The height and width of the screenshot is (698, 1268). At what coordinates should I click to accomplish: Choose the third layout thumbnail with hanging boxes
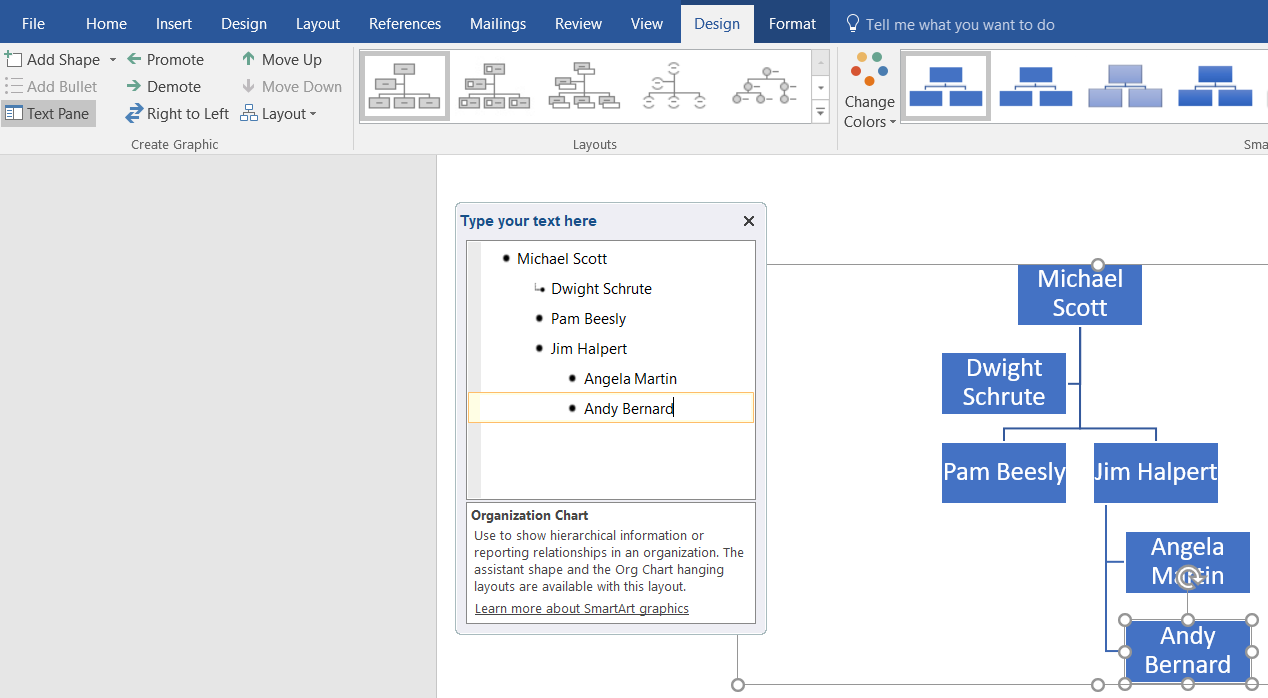point(584,86)
